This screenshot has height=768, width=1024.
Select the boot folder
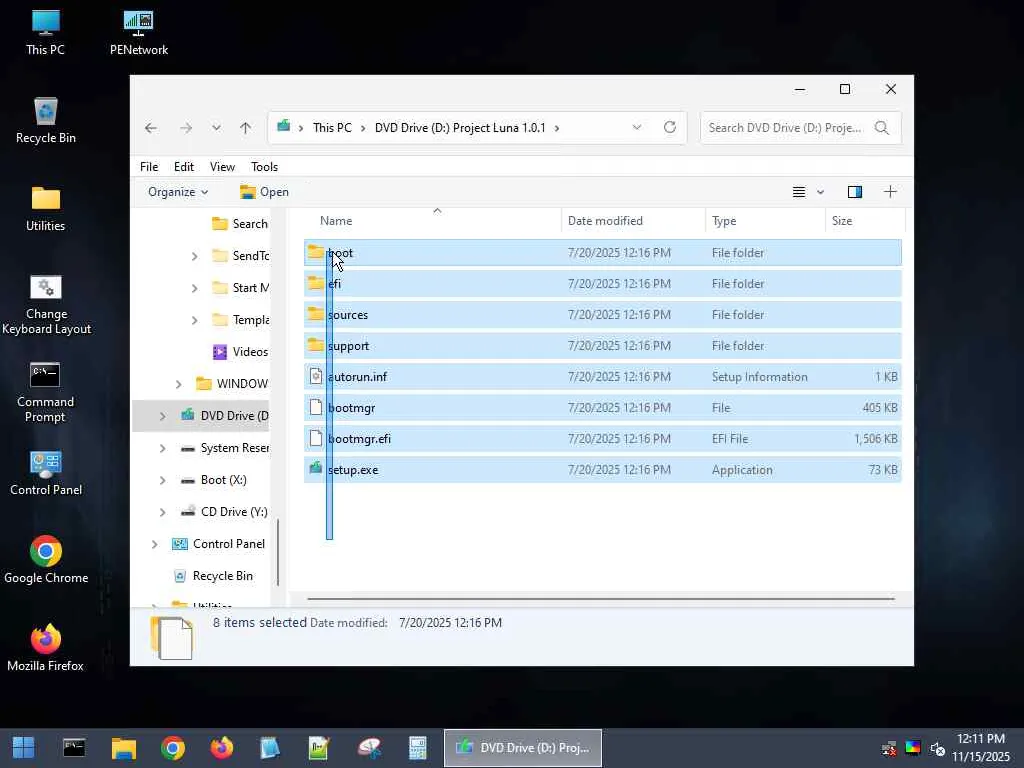pyautogui.click(x=602, y=253)
